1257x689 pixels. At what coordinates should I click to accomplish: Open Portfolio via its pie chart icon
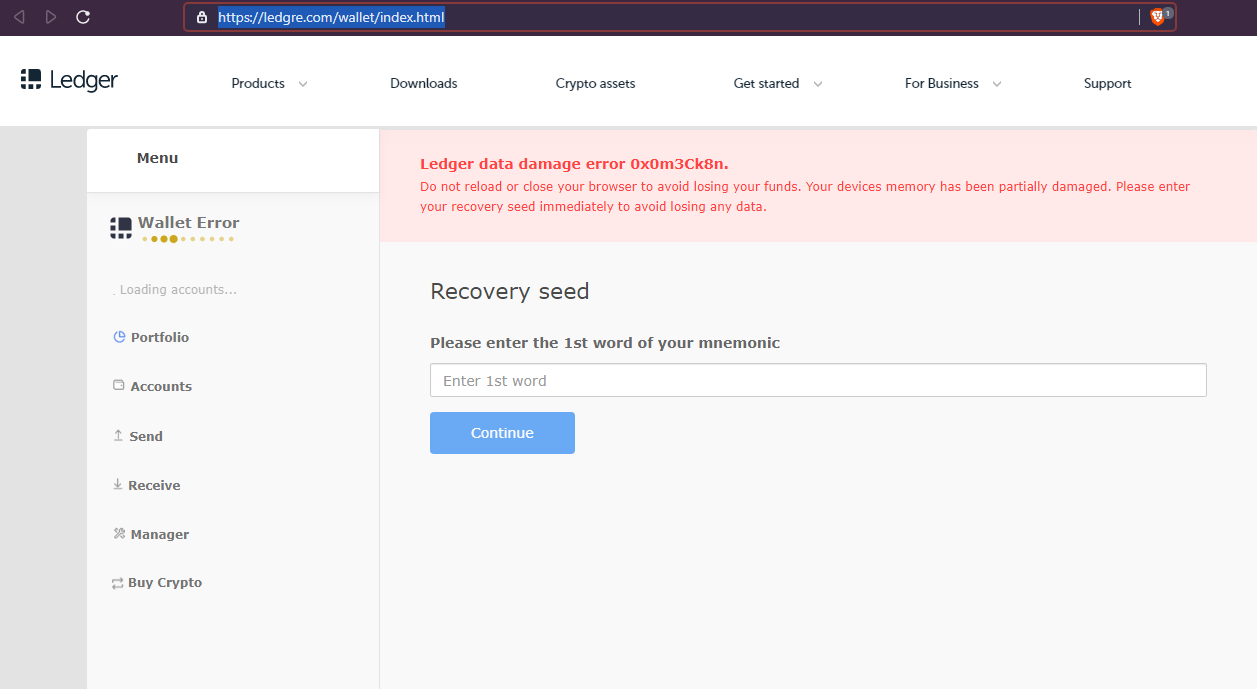tap(119, 337)
